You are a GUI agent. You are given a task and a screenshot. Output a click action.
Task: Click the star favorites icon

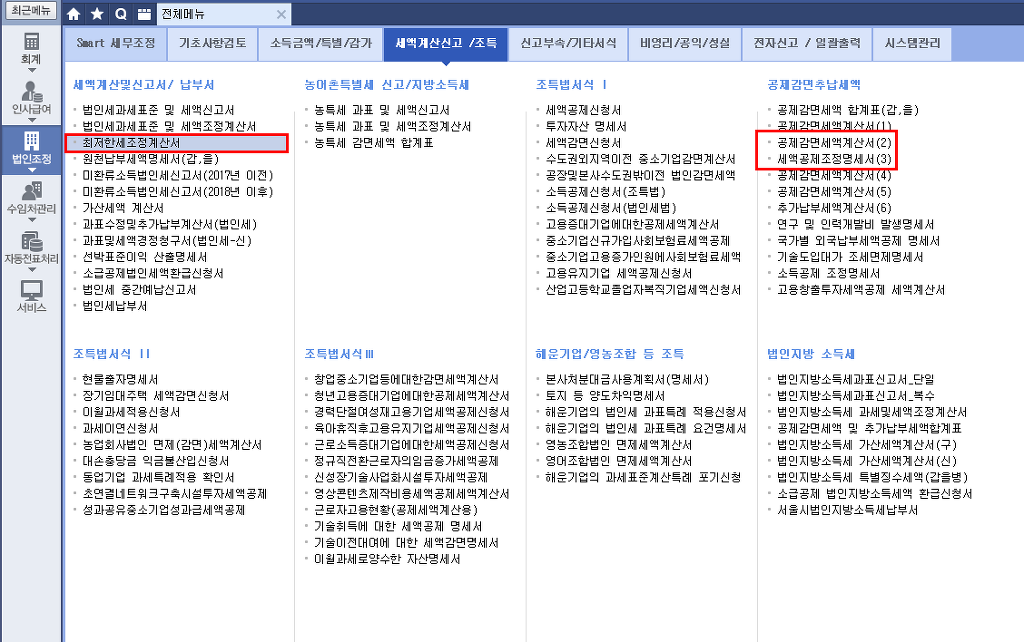[x=97, y=14]
